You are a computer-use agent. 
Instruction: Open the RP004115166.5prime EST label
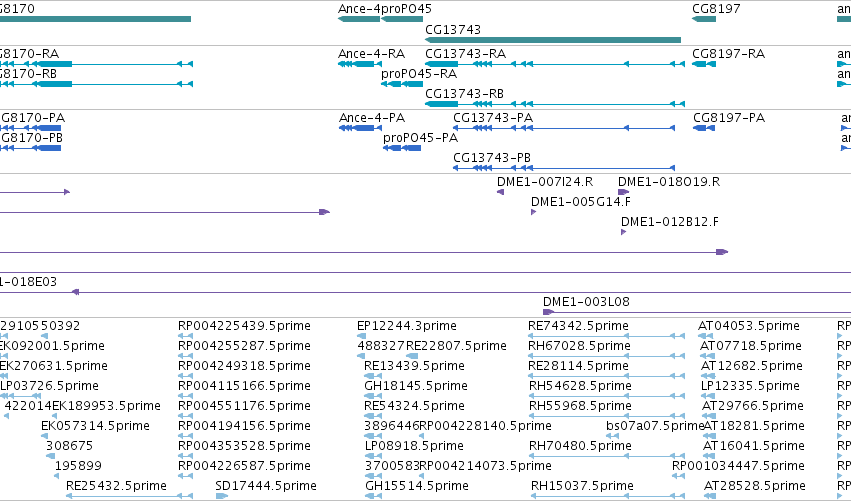[244, 386]
